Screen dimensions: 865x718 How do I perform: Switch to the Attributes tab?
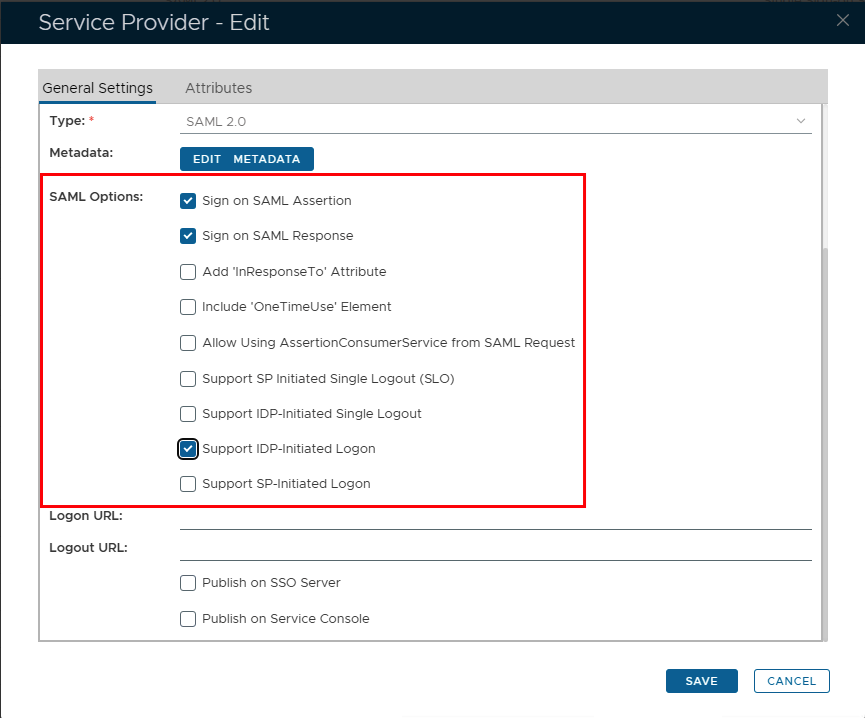(218, 88)
